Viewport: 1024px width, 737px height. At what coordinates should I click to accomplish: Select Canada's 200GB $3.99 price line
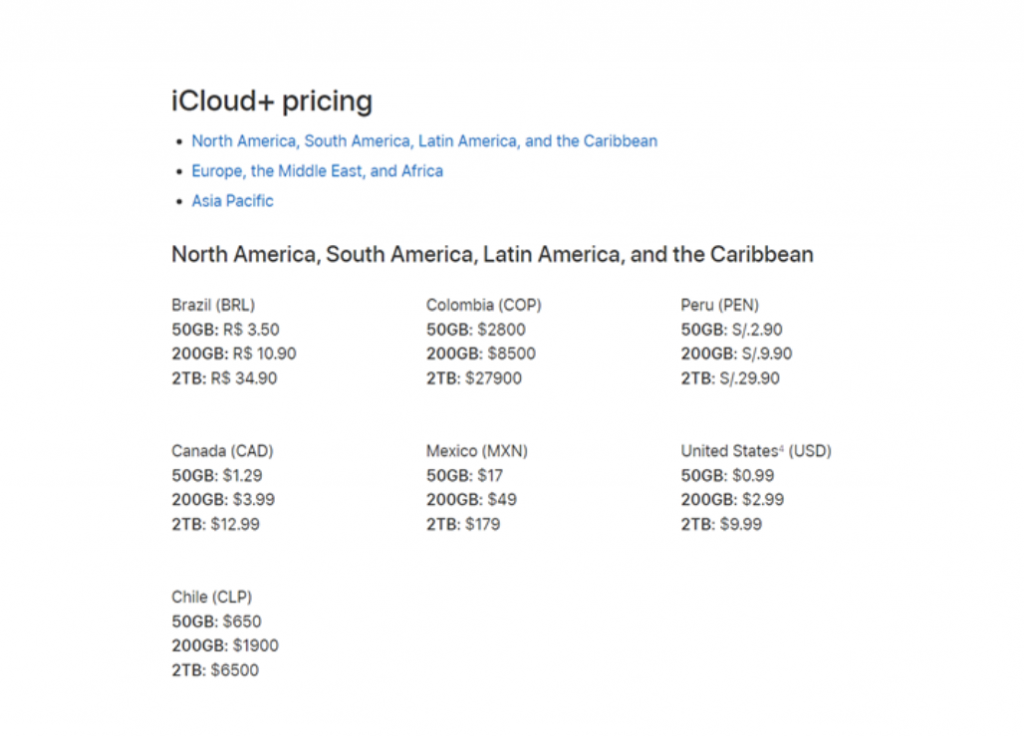[223, 499]
